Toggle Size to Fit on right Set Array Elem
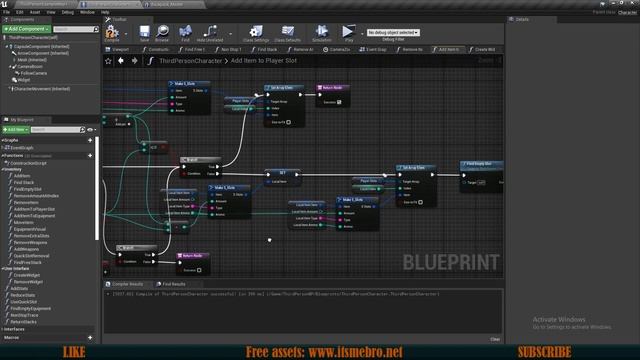Image resolution: width=640 pixels, height=360 pixels. coord(420,202)
